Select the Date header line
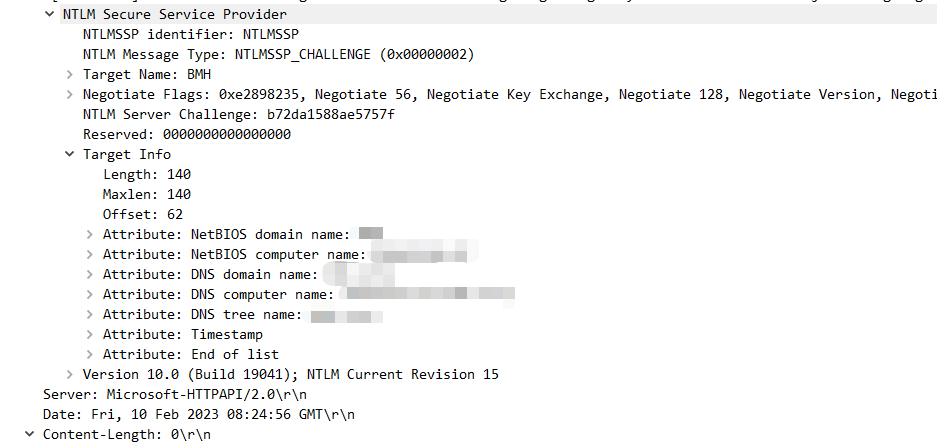937x445 pixels. pyautogui.click(x=199, y=415)
